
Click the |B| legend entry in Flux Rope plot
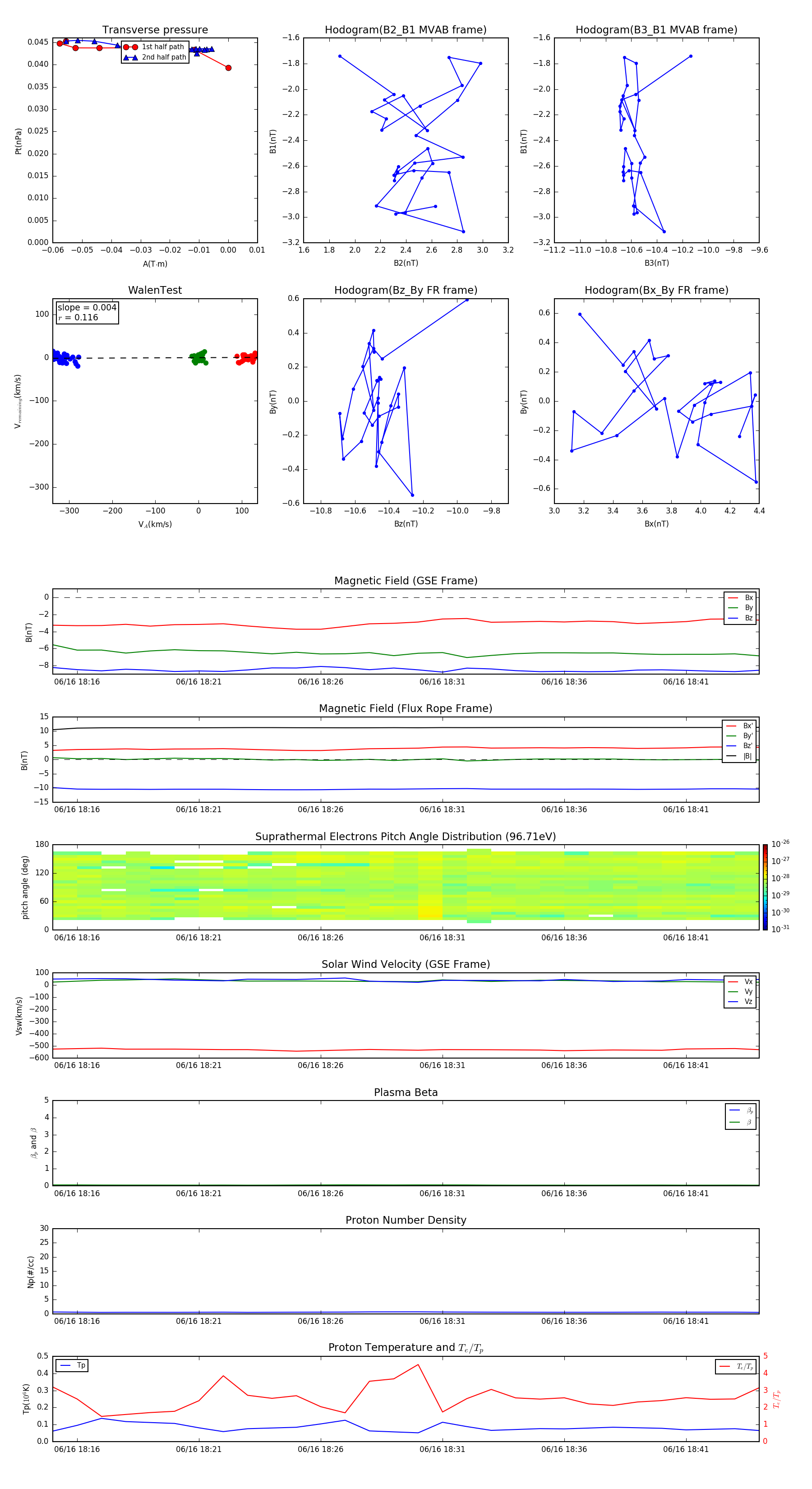[739, 756]
